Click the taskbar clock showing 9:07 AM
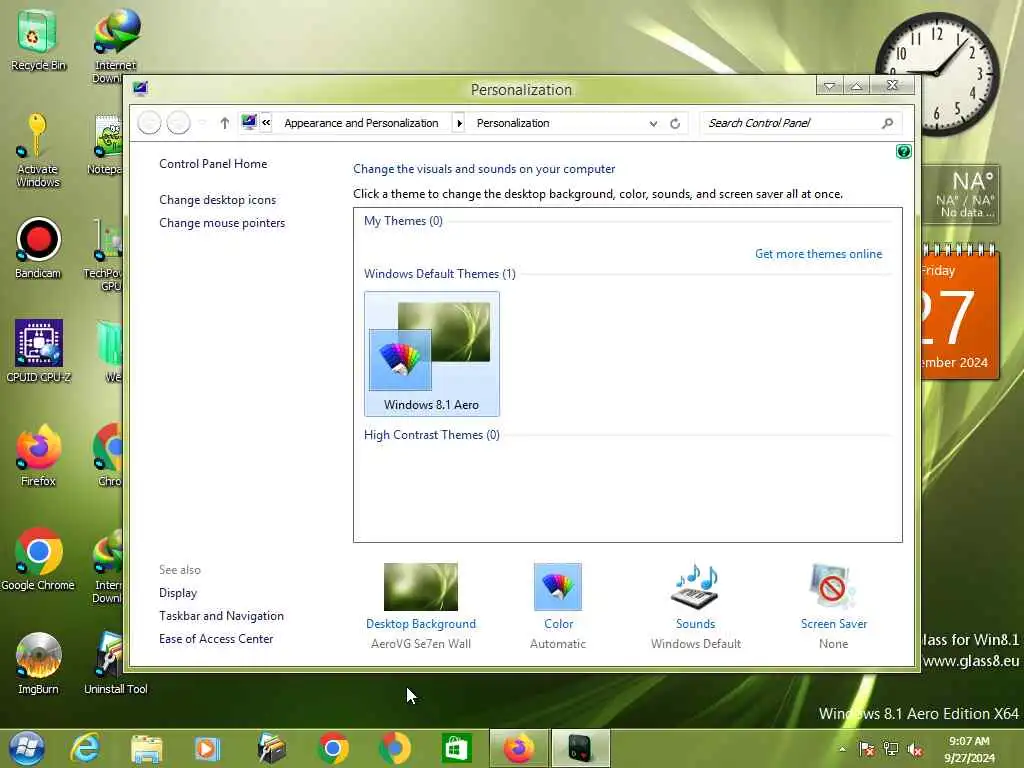Viewport: 1024px width, 768px height. click(969, 749)
